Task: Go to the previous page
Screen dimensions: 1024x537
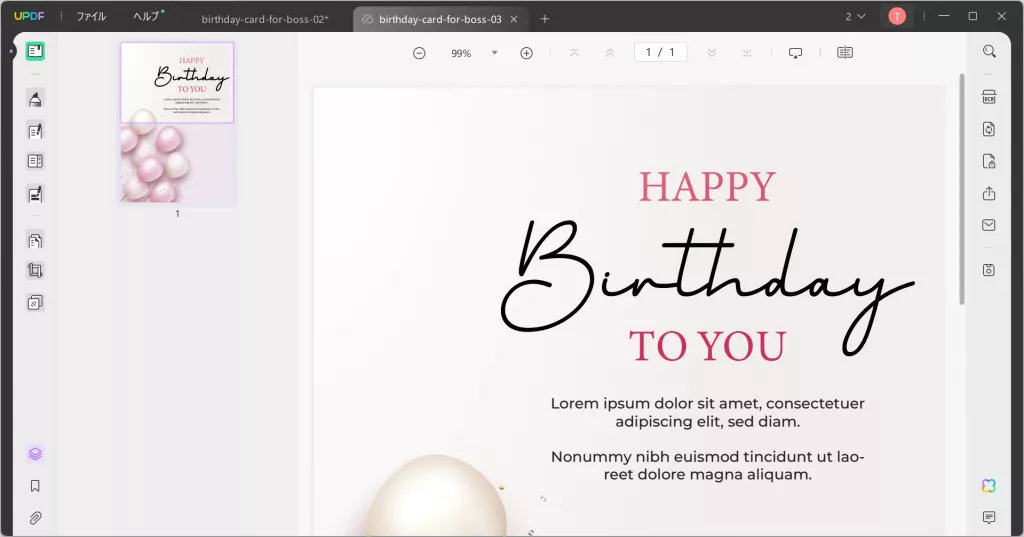Action: pyautogui.click(x=610, y=53)
